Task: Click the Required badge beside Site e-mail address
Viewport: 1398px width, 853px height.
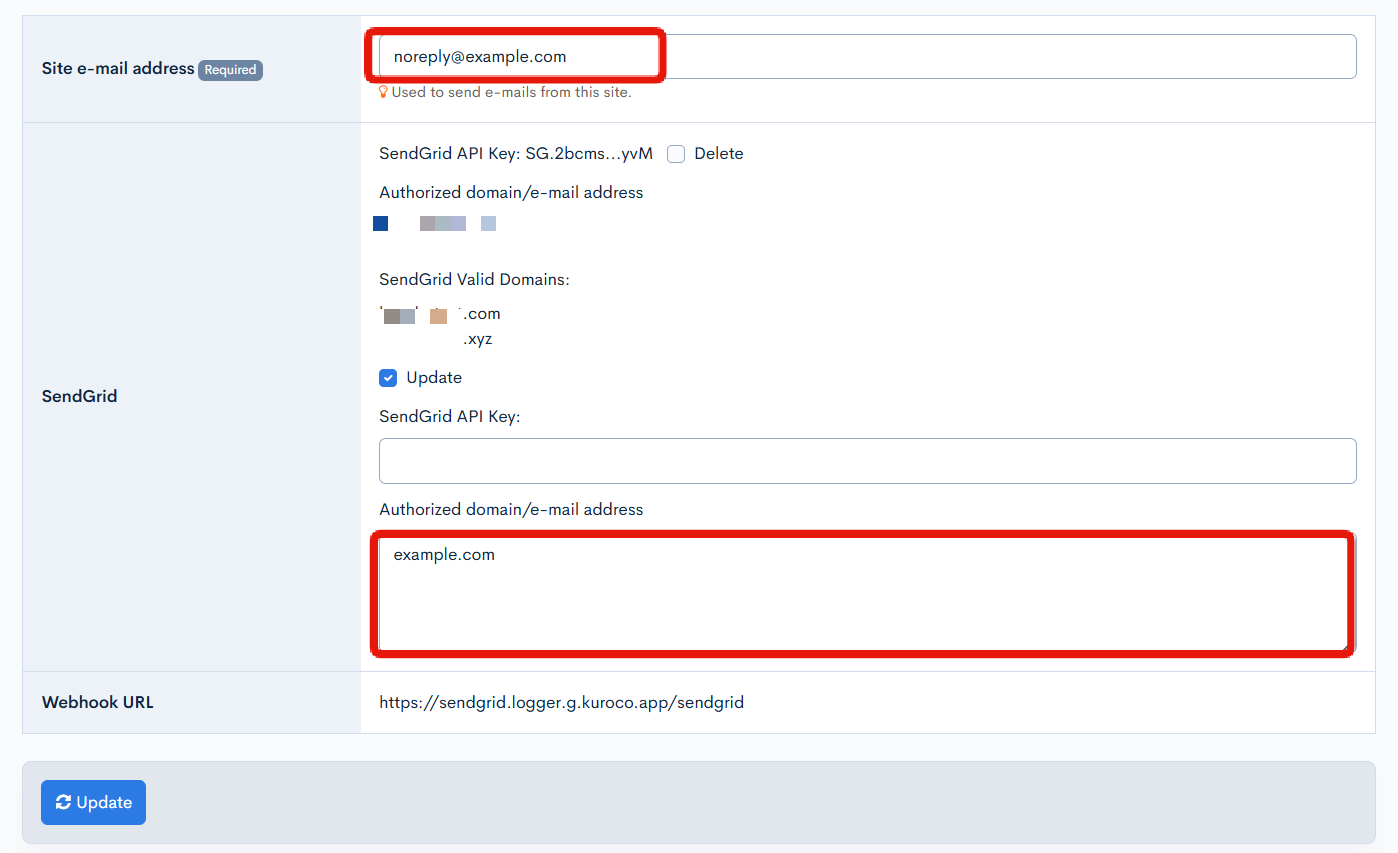Action: click(230, 70)
